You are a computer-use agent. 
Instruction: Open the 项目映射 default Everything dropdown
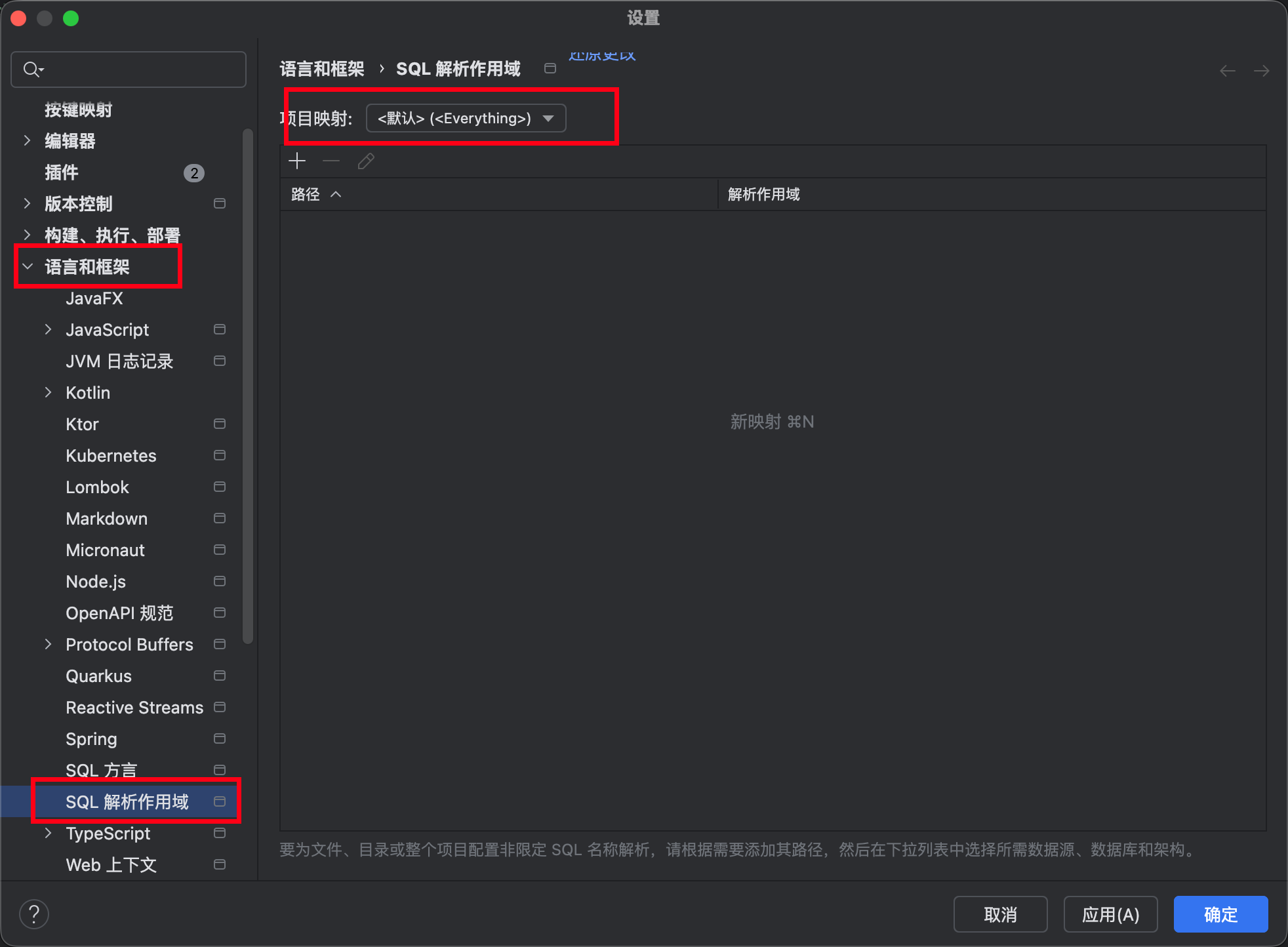pyautogui.click(x=466, y=118)
